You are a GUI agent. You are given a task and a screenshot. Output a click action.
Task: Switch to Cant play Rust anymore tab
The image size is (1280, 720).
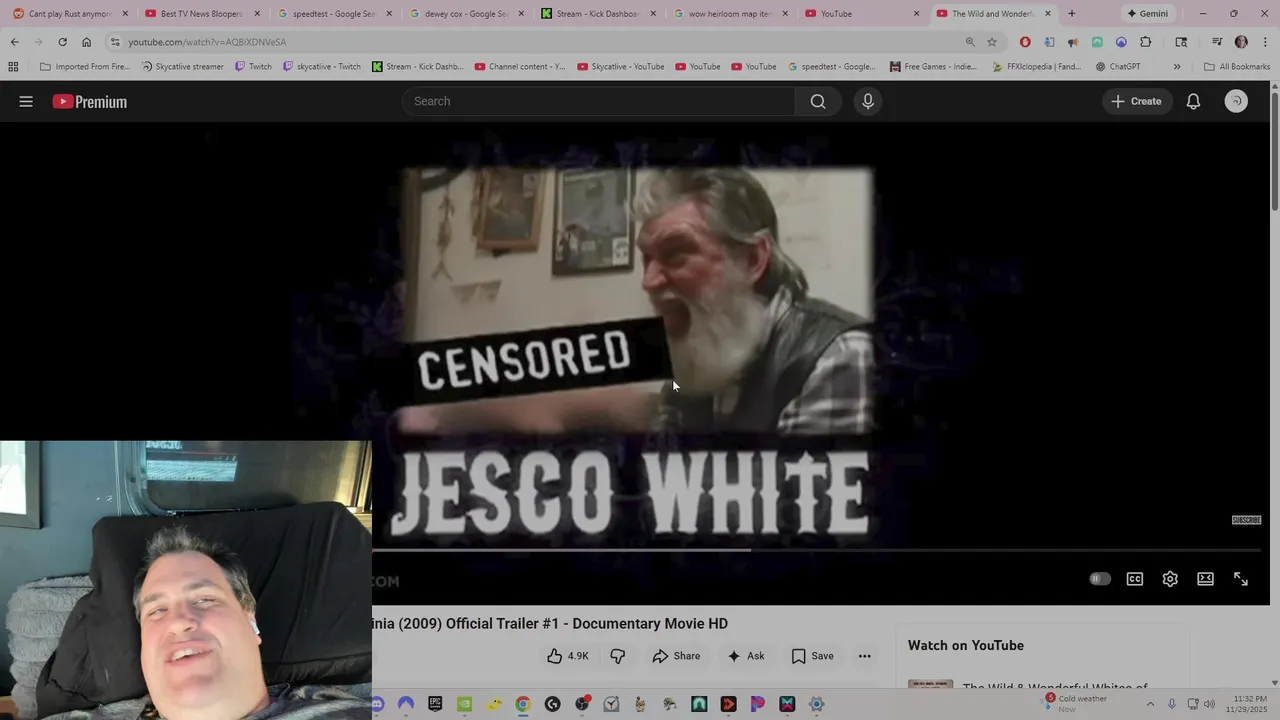[66, 14]
